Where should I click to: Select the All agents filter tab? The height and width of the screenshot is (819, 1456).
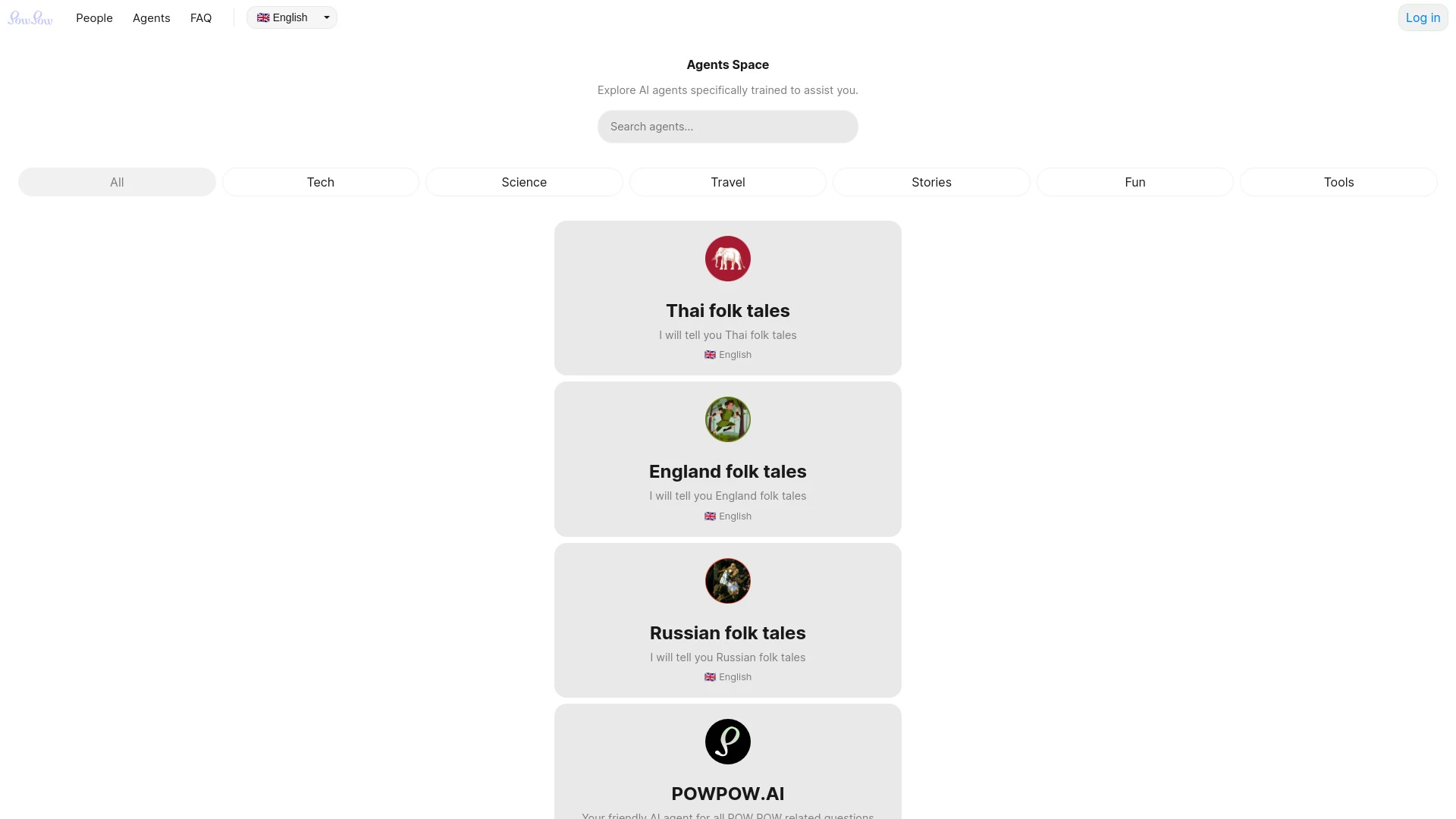[116, 181]
